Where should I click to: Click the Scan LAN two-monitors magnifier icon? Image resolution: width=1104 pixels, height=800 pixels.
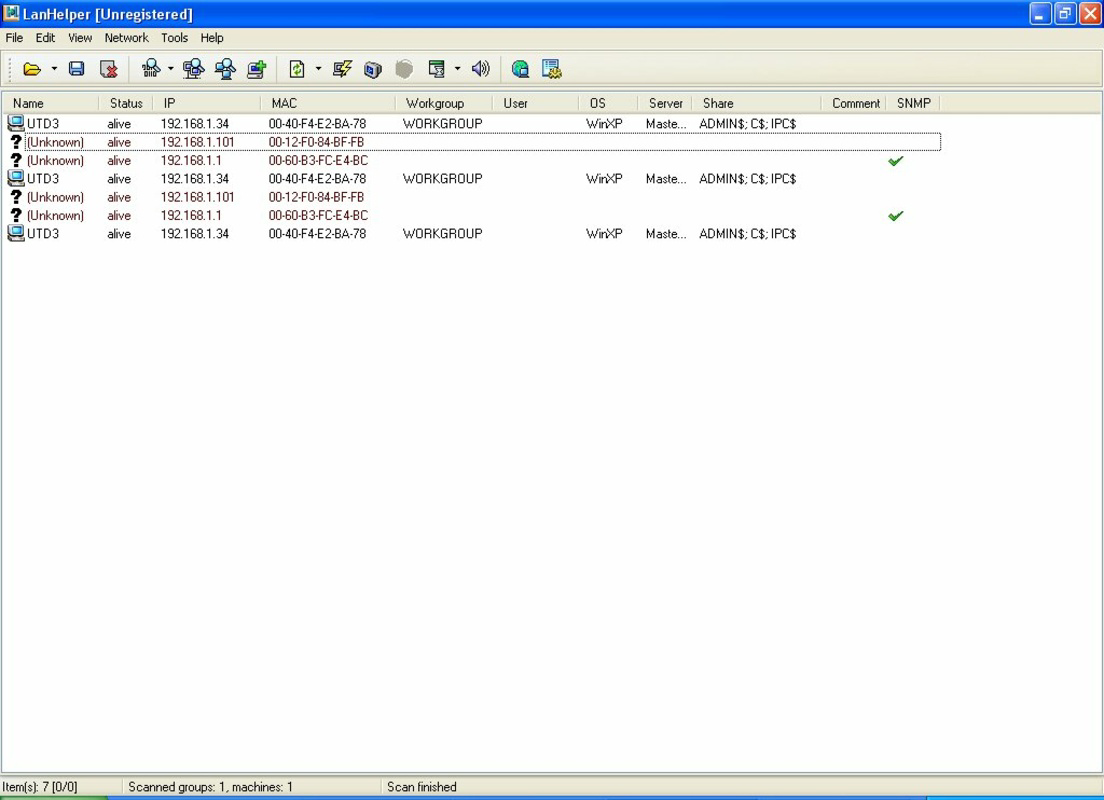[x=225, y=69]
